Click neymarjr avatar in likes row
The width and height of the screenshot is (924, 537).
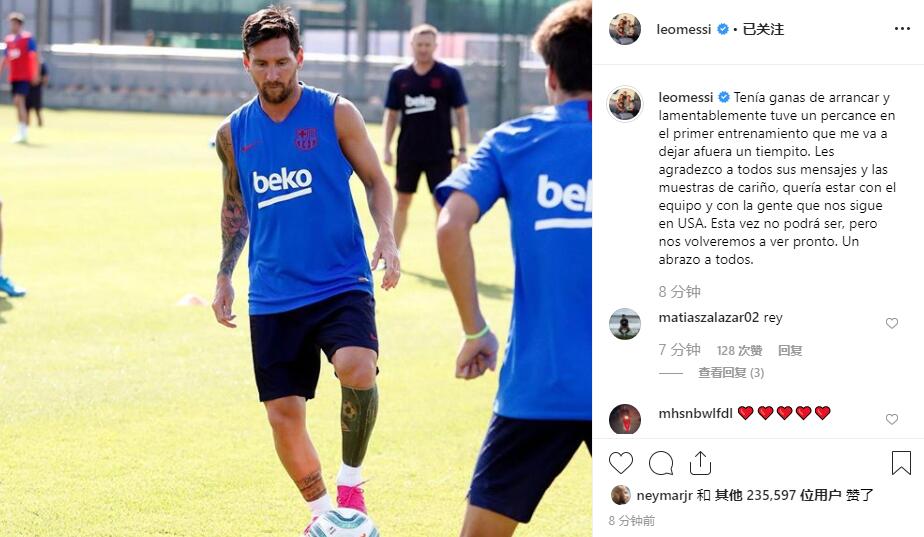click(621, 495)
